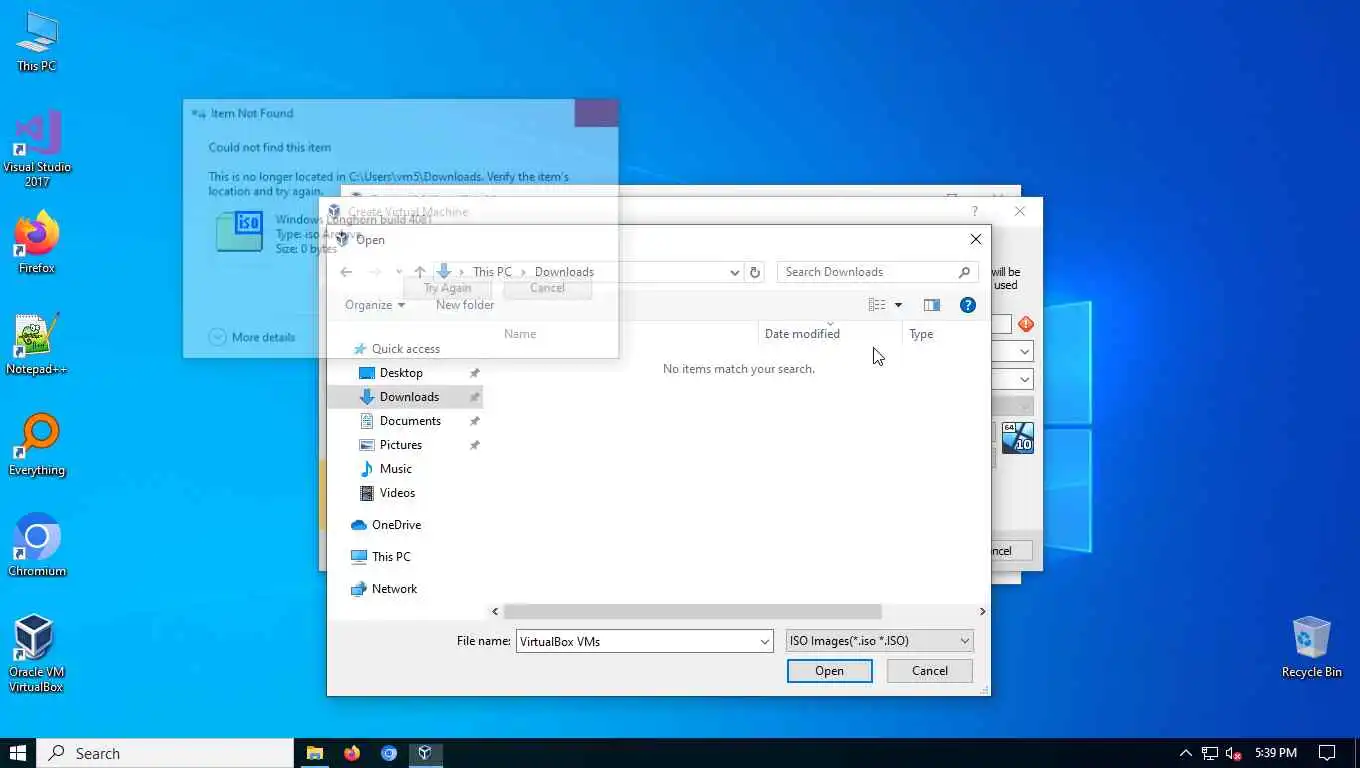Toggle the preview pane in Open dialog
The image size is (1360, 768).
tap(931, 305)
